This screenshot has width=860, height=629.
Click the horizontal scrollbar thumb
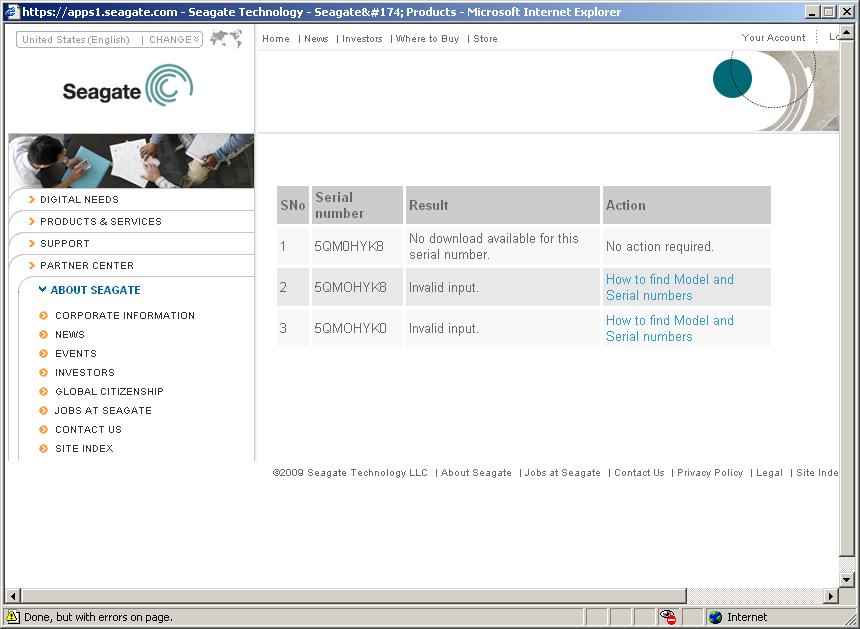click(353, 596)
